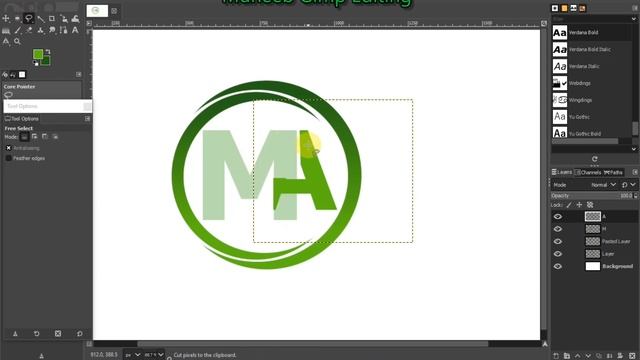Swap foreground and background colors
Image resolution: width=640 pixels, height=360 pixels.
tap(48, 52)
